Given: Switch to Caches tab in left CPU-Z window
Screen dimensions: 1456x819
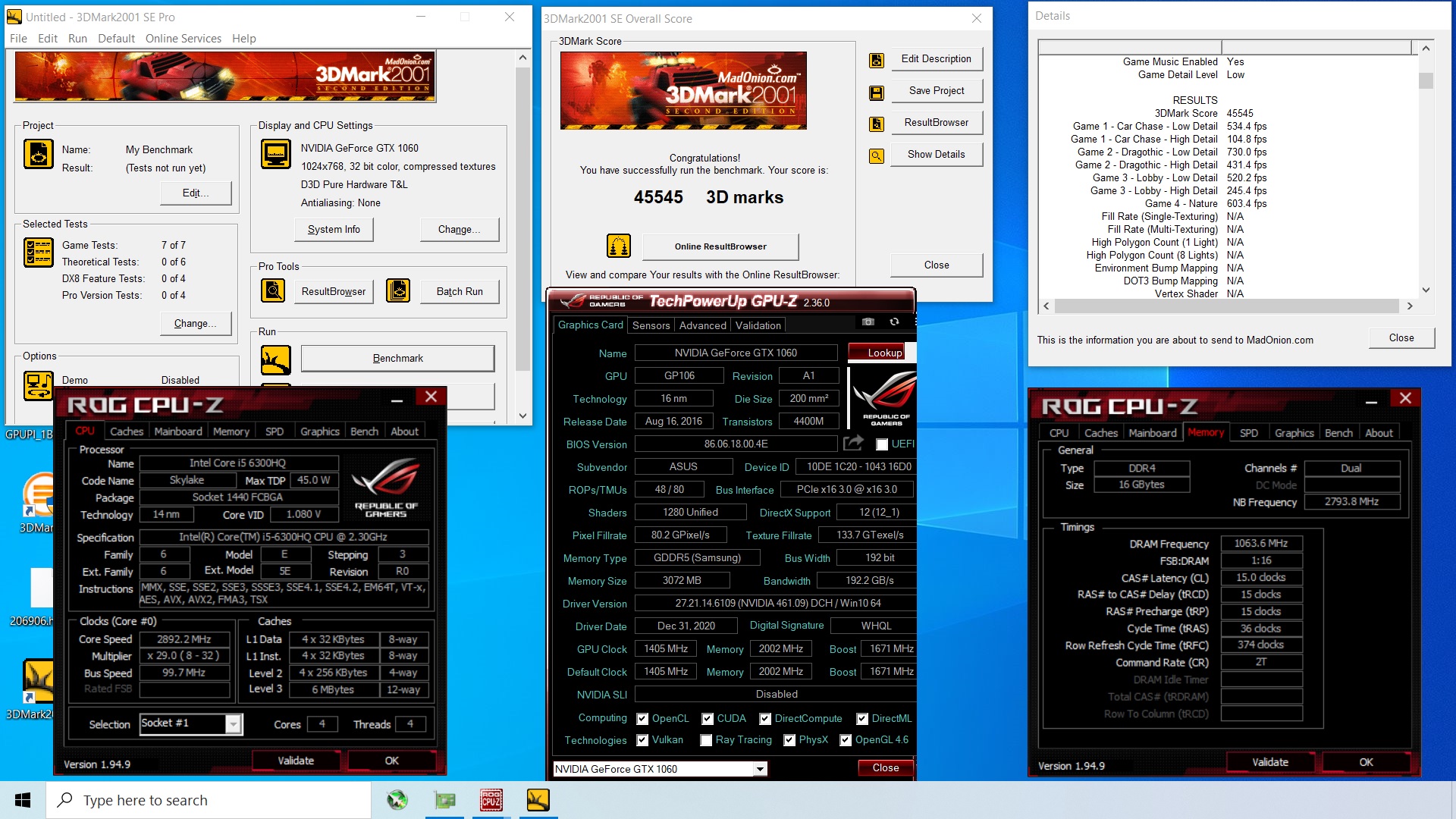Looking at the screenshot, I should [x=127, y=431].
